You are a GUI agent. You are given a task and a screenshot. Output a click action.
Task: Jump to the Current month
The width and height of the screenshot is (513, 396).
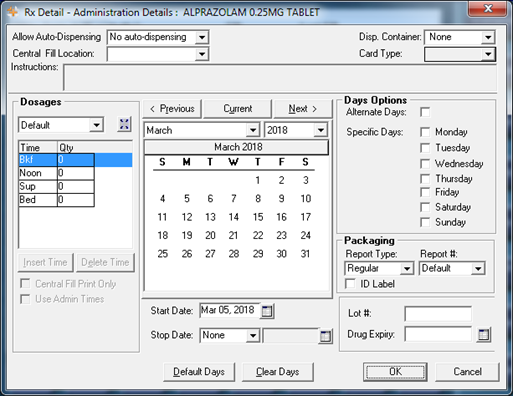coord(238,109)
